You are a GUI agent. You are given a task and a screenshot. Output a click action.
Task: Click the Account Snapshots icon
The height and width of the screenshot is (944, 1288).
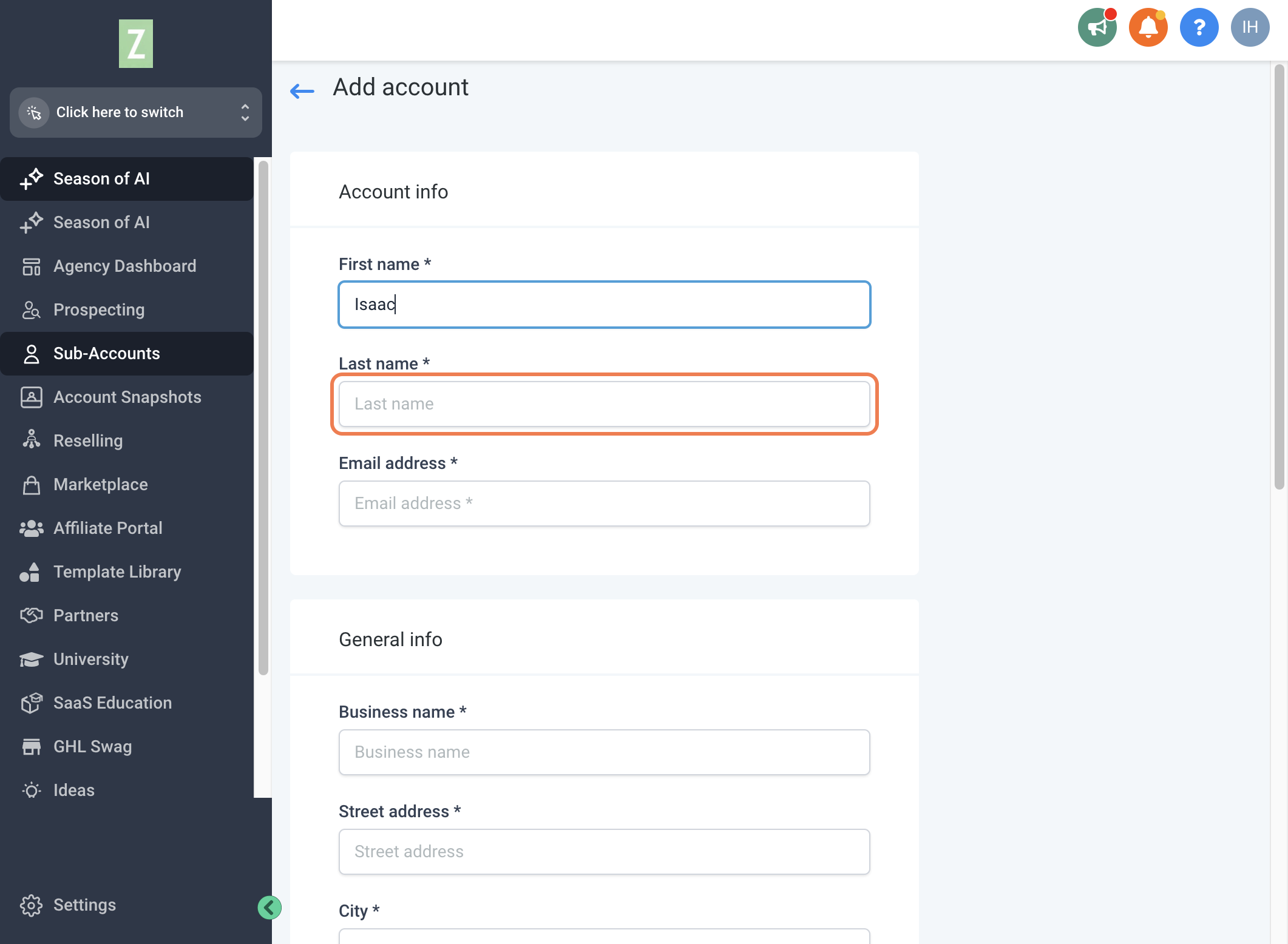(31, 397)
